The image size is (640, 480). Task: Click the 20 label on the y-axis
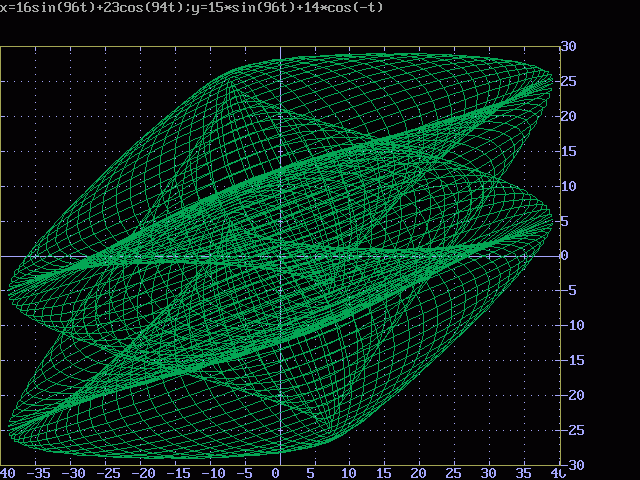568,116
